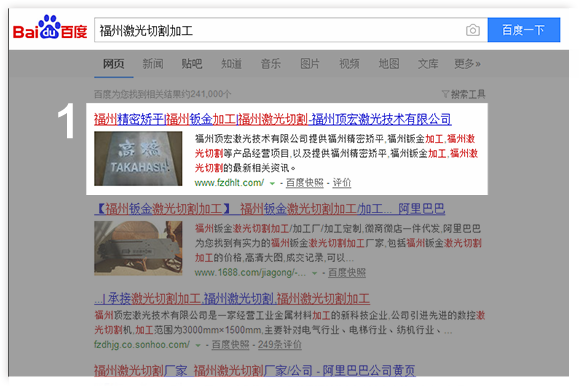
Task: Open the 249条评价 link
Action: point(280,345)
